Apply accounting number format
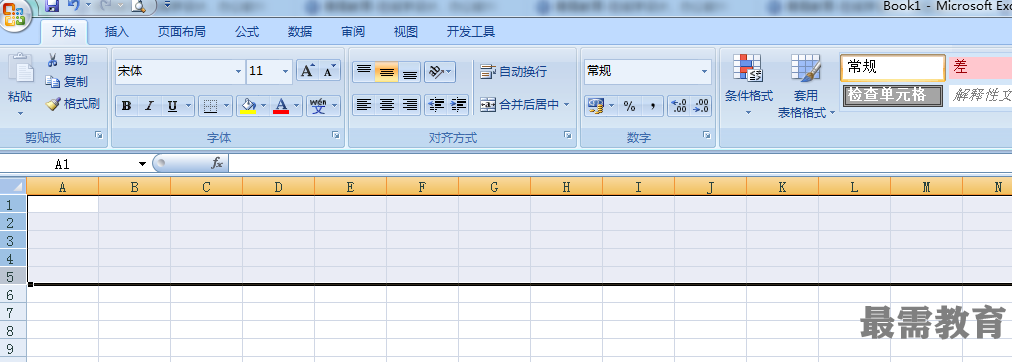The width and height of the screenshot is (1012, 362). [x=595, y=106]
